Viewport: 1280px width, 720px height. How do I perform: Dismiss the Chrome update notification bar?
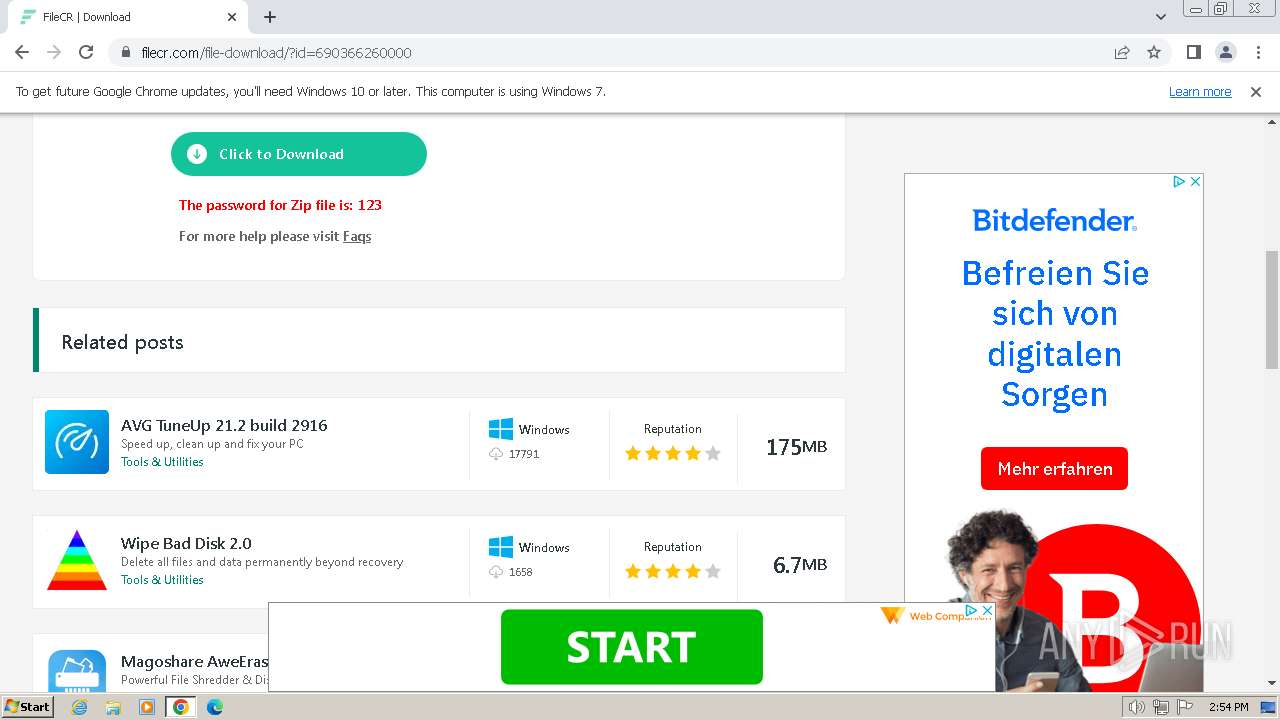[x=1256, y=91]
